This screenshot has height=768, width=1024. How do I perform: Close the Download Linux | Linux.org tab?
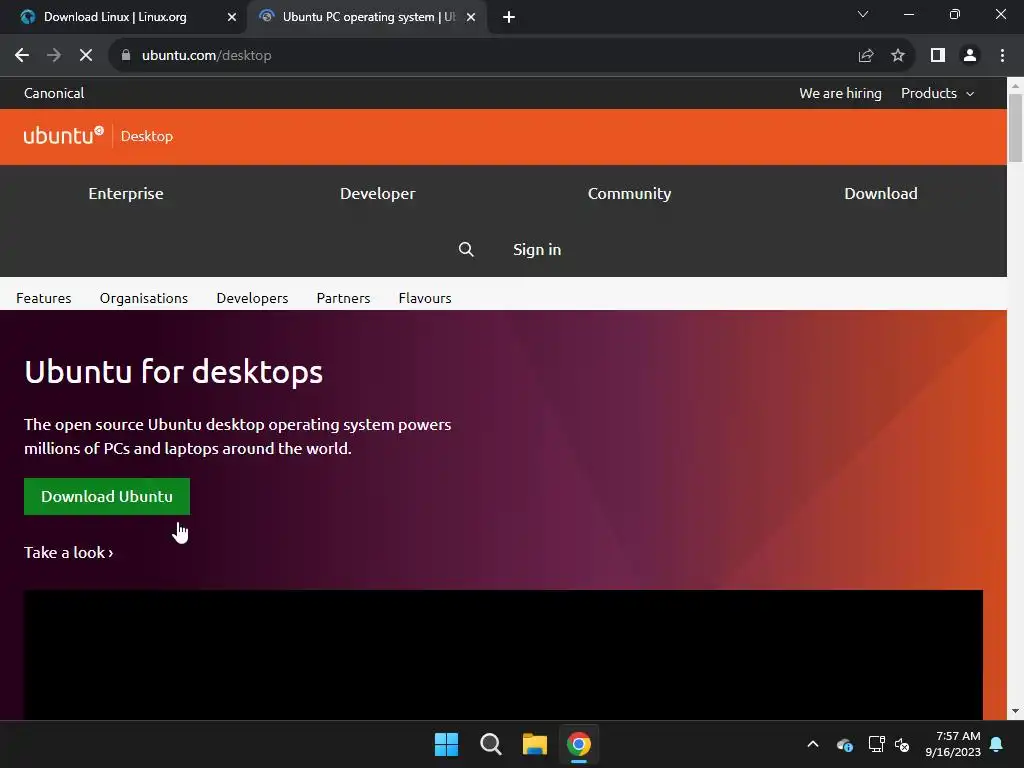(x=232, y=17)
